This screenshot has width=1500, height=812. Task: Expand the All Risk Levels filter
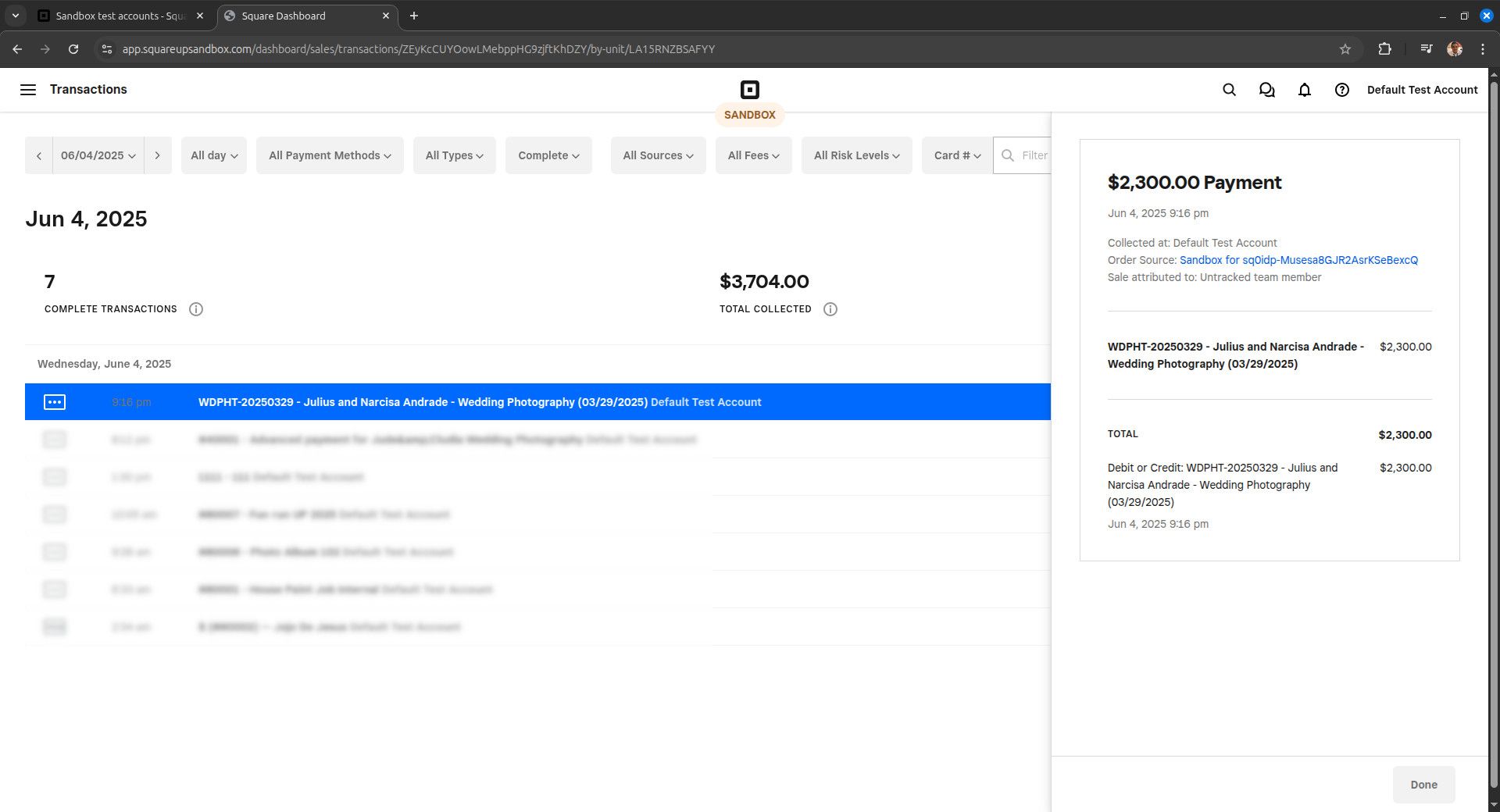click(856, 155)
